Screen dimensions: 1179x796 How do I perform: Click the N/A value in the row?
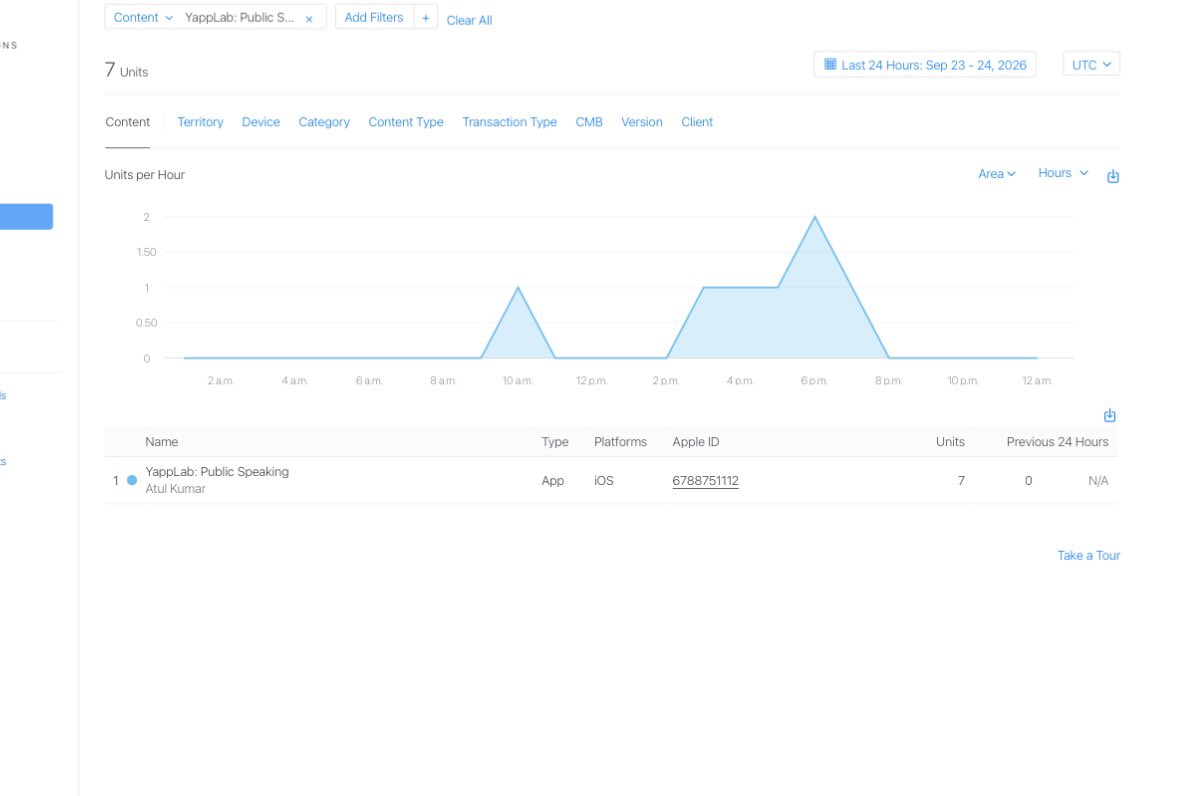click(1098, 481)
